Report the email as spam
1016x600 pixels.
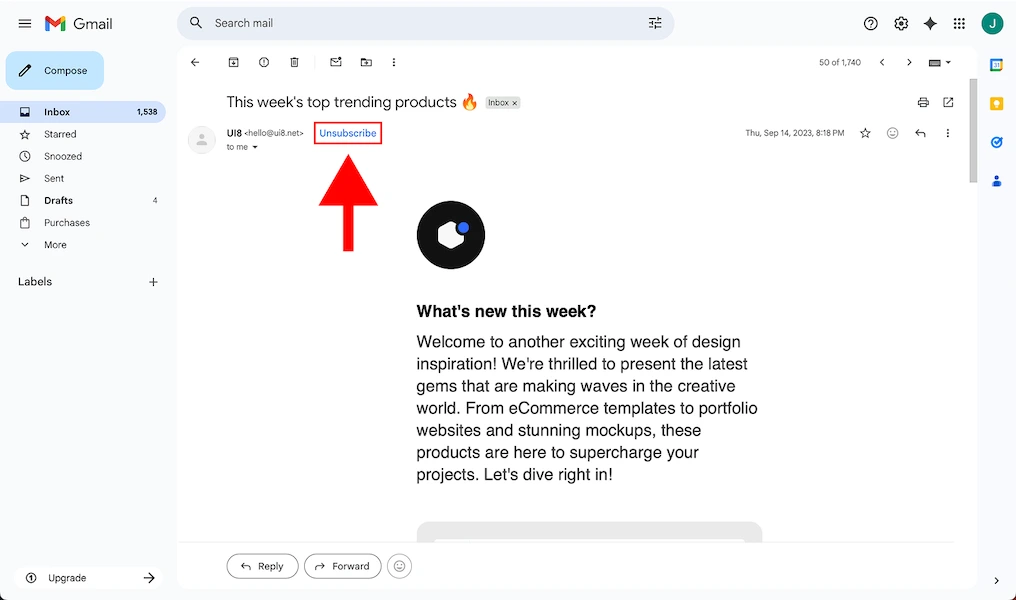pyautogui.click(x=263, y=62)
